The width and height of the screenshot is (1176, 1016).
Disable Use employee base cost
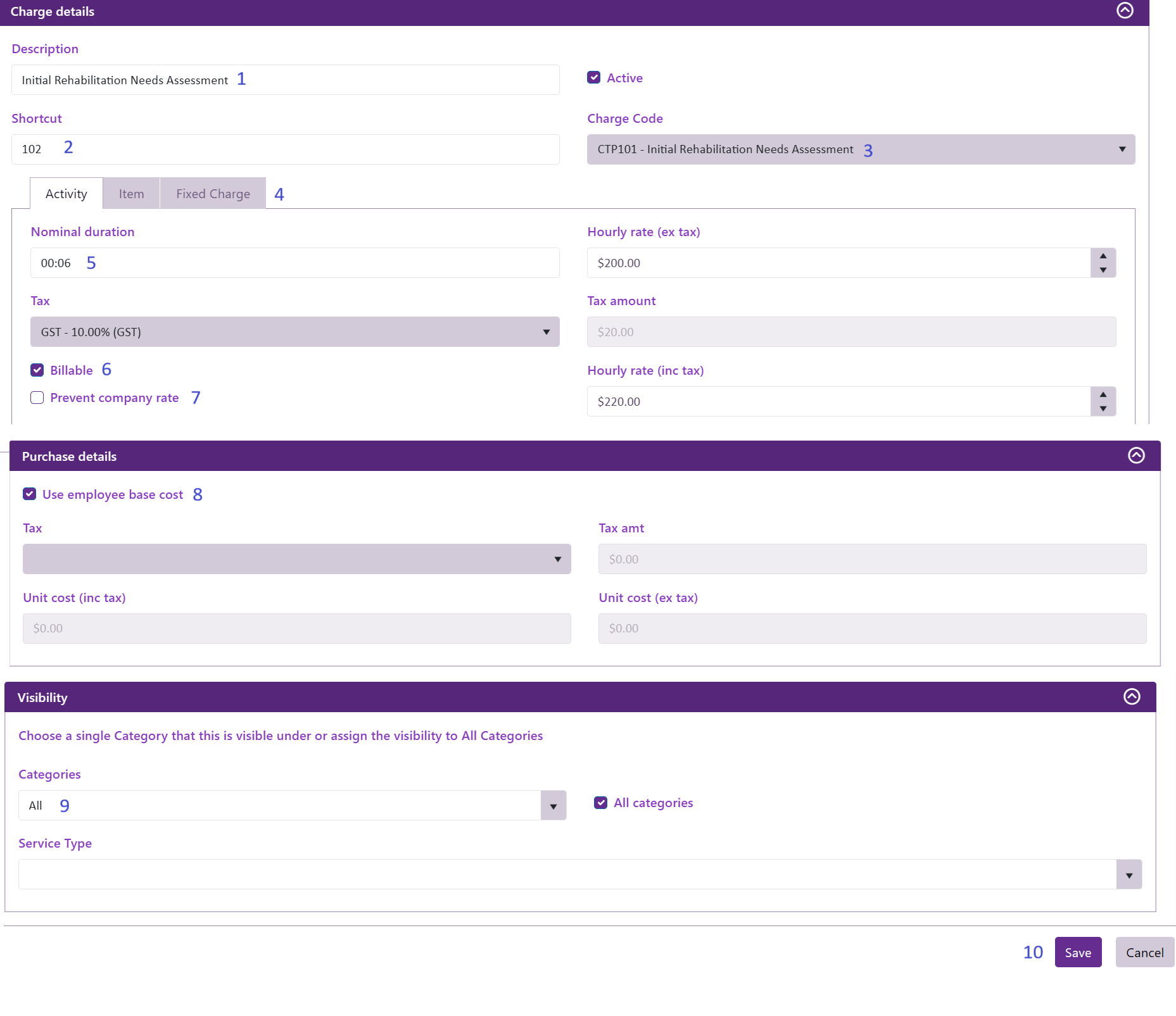[x=30, y=494]
